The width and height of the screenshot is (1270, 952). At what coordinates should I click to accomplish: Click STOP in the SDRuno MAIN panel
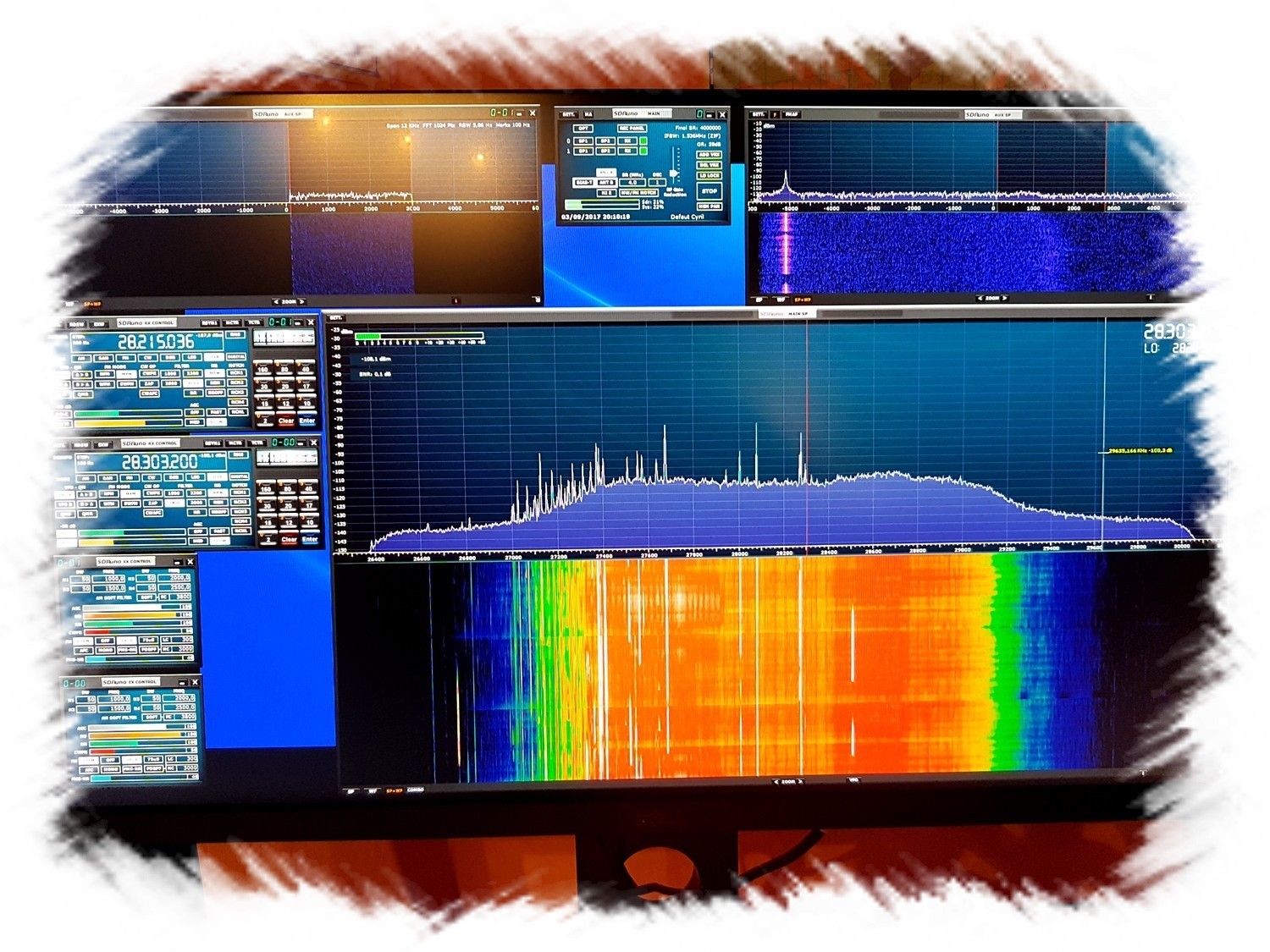[710, 191]
